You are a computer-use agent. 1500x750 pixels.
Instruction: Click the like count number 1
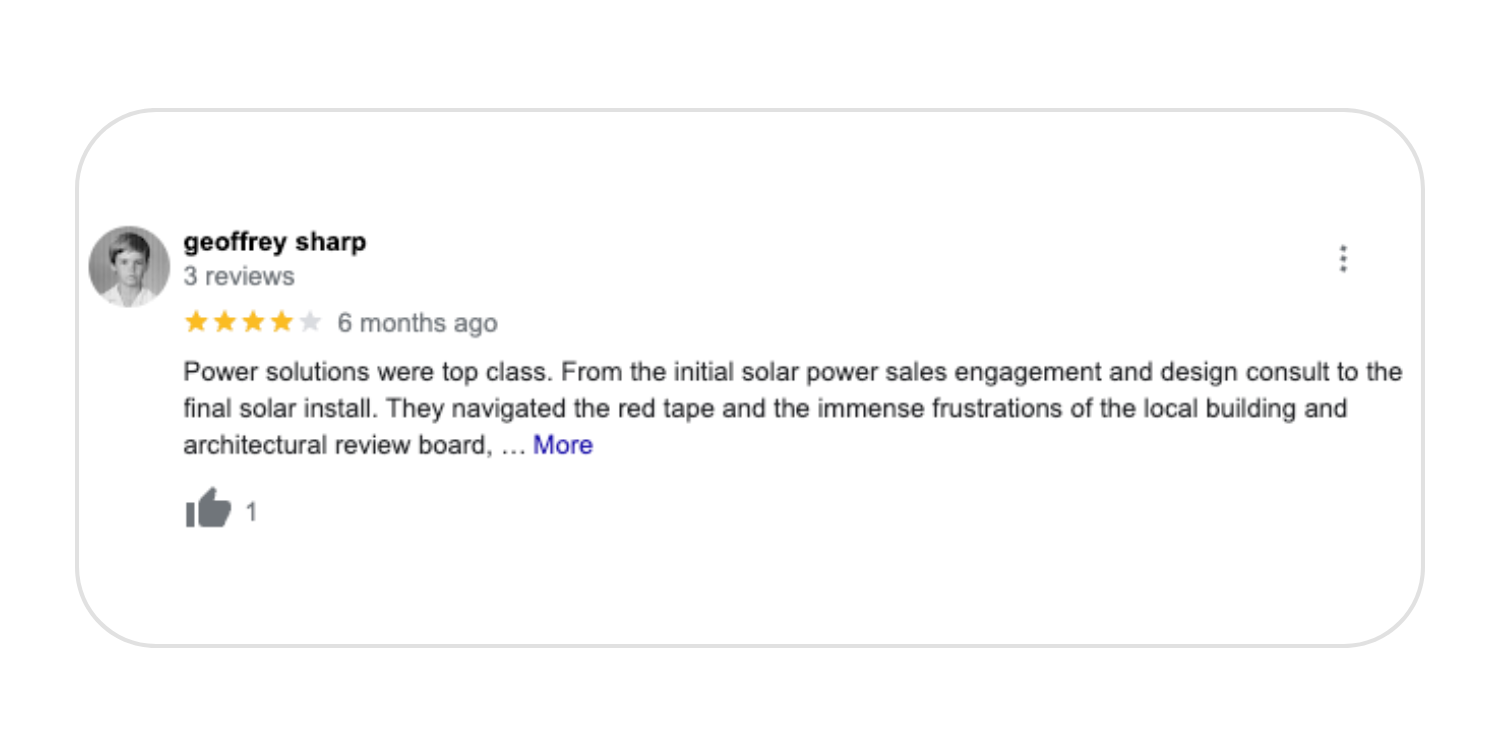coord(251,512)
